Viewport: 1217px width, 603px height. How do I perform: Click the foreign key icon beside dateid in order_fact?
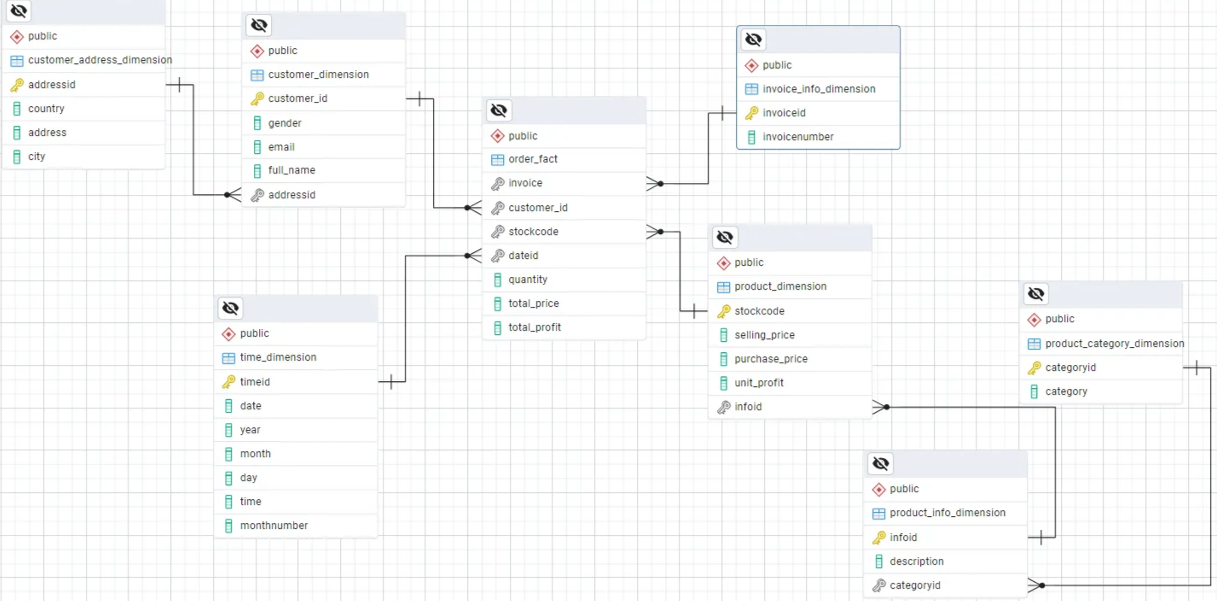498,255
